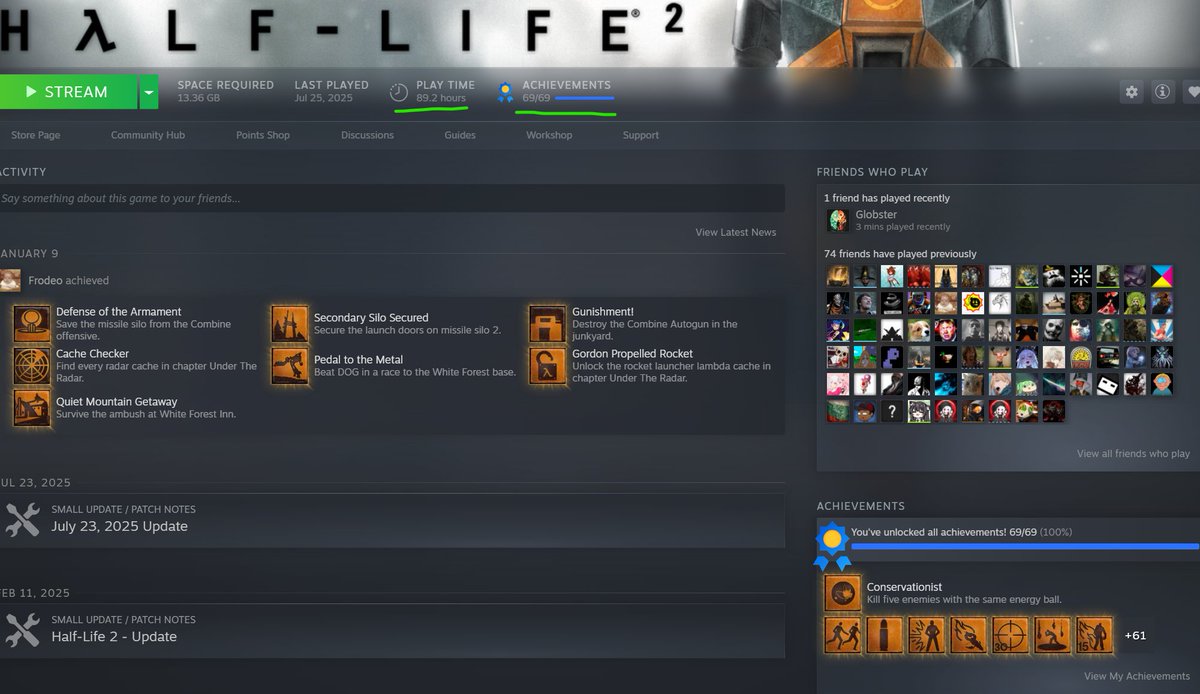Click question mark friend avatar
The width and height of the screenshot is (1200, 694).
tap(892, 411)
